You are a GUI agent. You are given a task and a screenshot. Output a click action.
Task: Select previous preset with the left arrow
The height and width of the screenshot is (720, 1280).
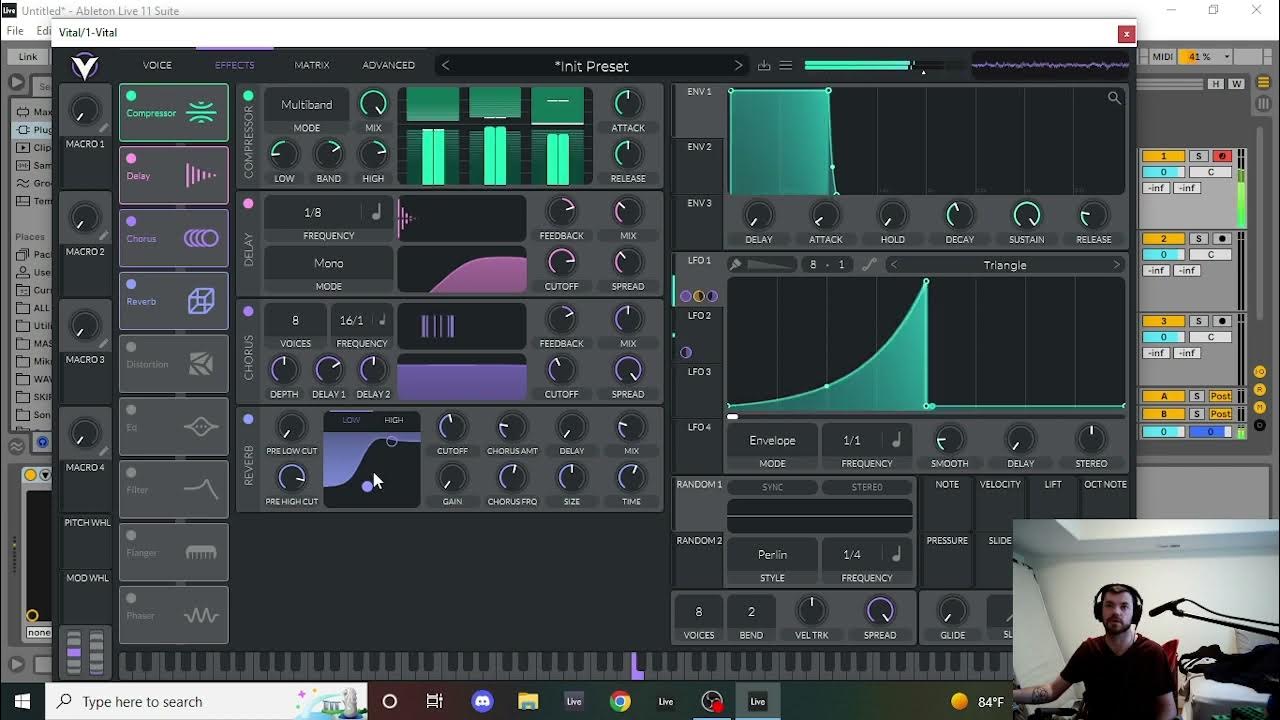[x=445, y=66]
